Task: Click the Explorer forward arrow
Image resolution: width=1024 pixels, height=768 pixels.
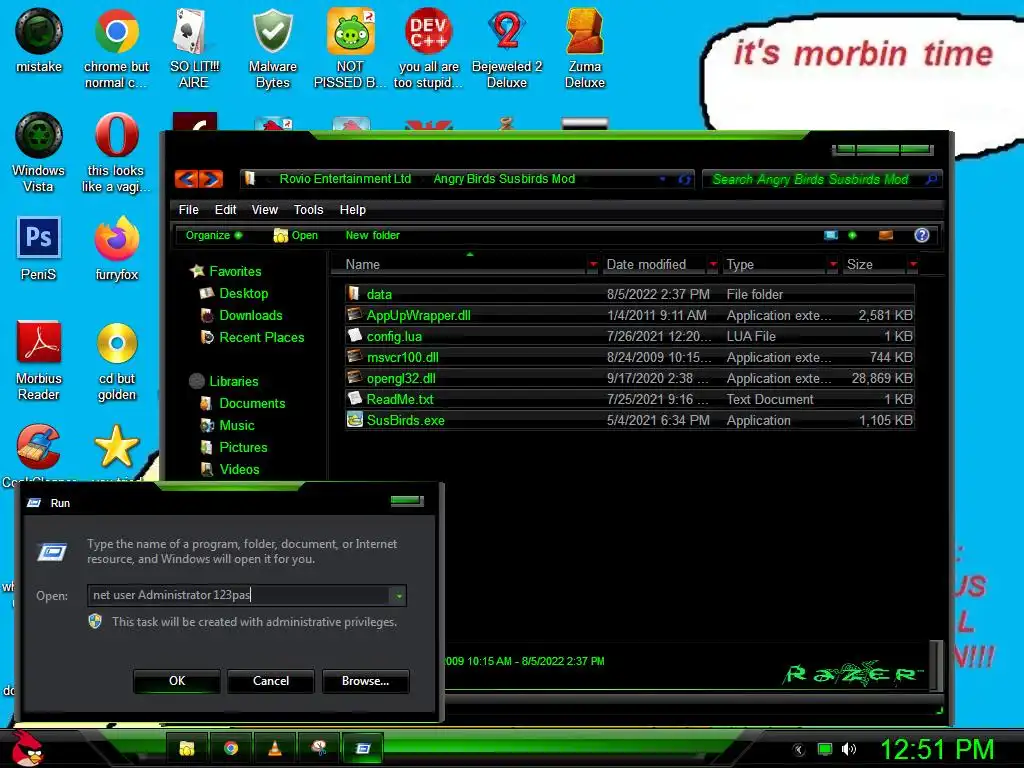Action: coord(211,179)
